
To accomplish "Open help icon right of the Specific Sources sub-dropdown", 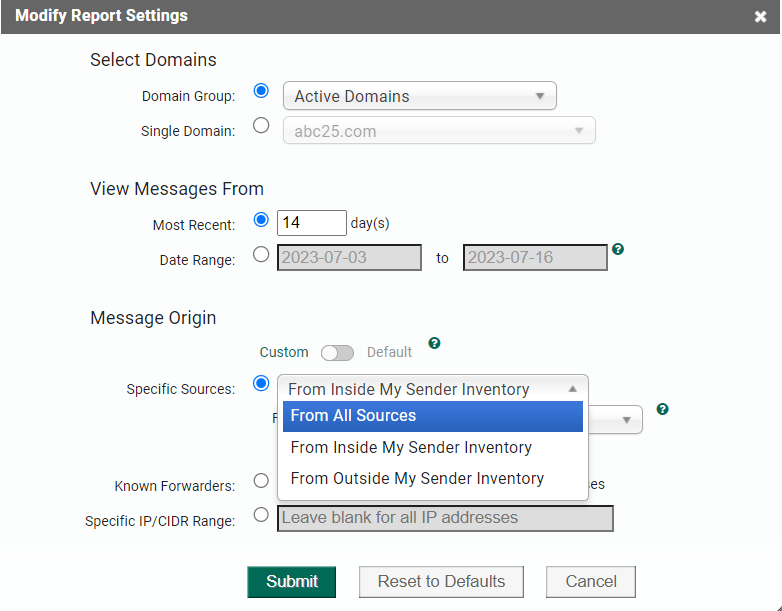I will [662, 409].
